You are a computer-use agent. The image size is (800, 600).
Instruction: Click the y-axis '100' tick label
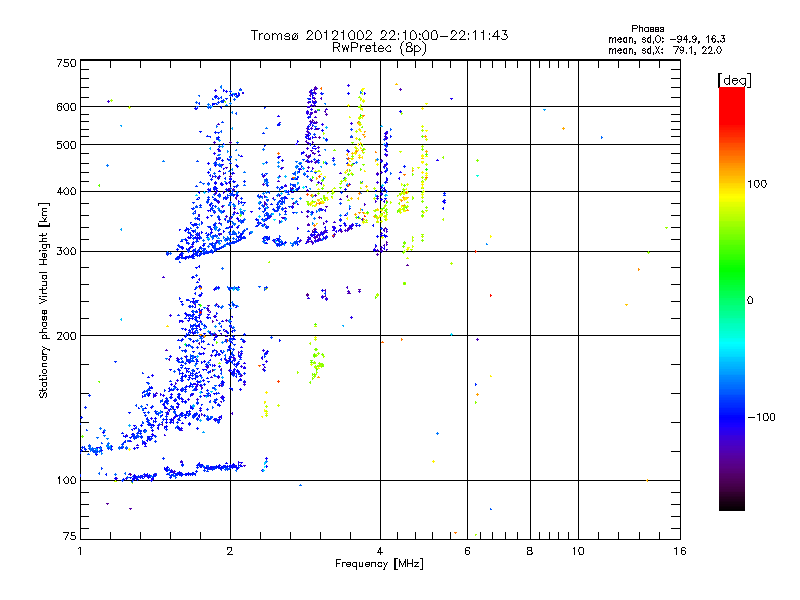(66, 481)
